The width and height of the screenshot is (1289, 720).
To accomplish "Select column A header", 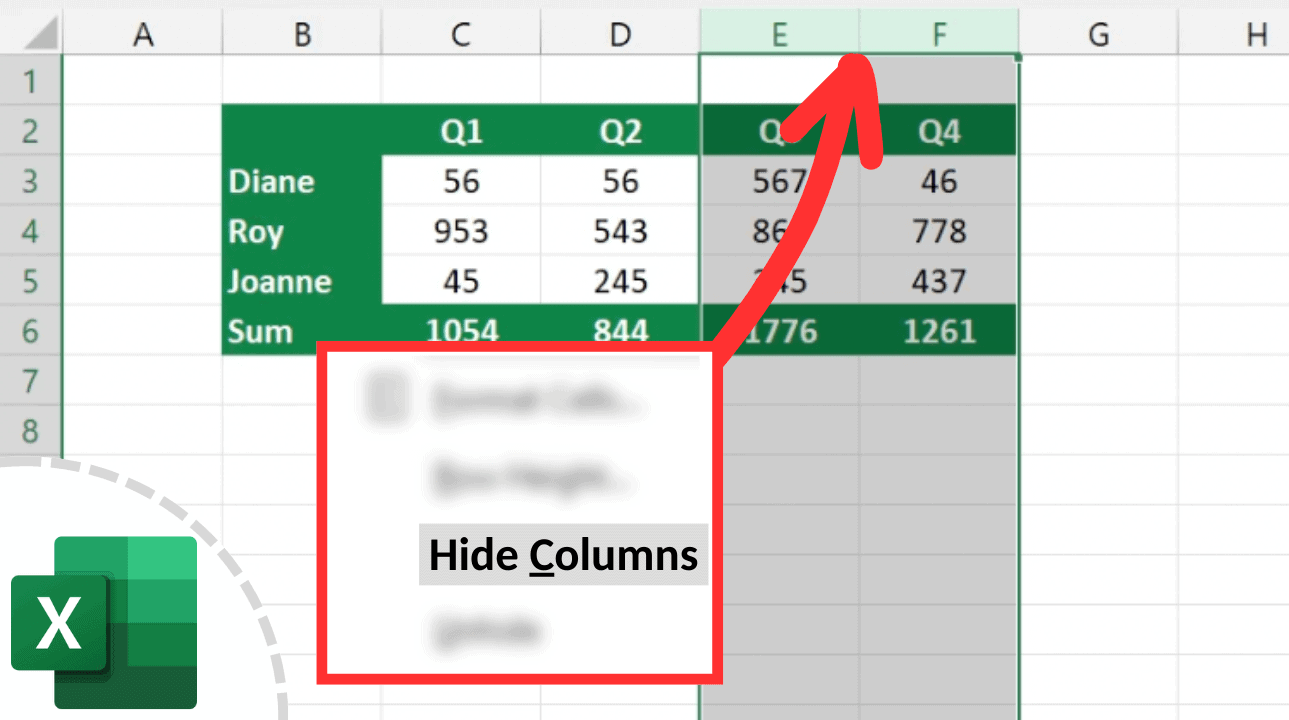I will click(142, 31).
